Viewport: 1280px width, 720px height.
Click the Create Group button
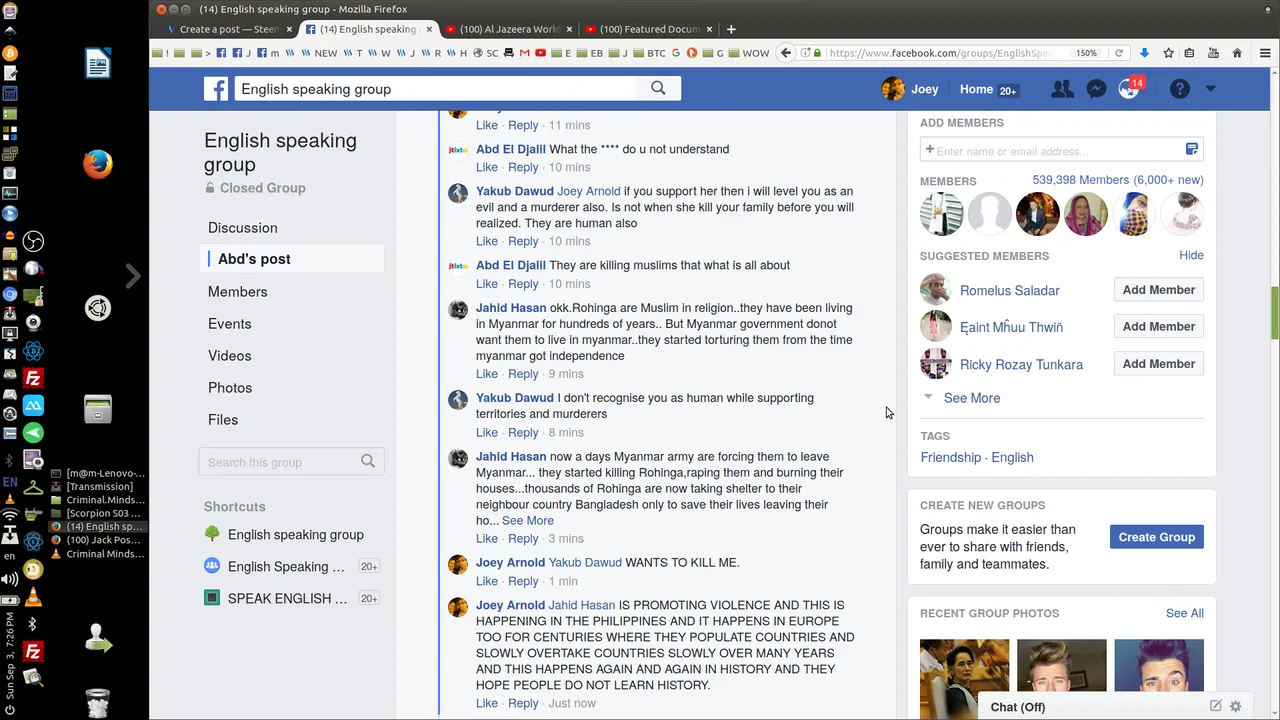1156,537
